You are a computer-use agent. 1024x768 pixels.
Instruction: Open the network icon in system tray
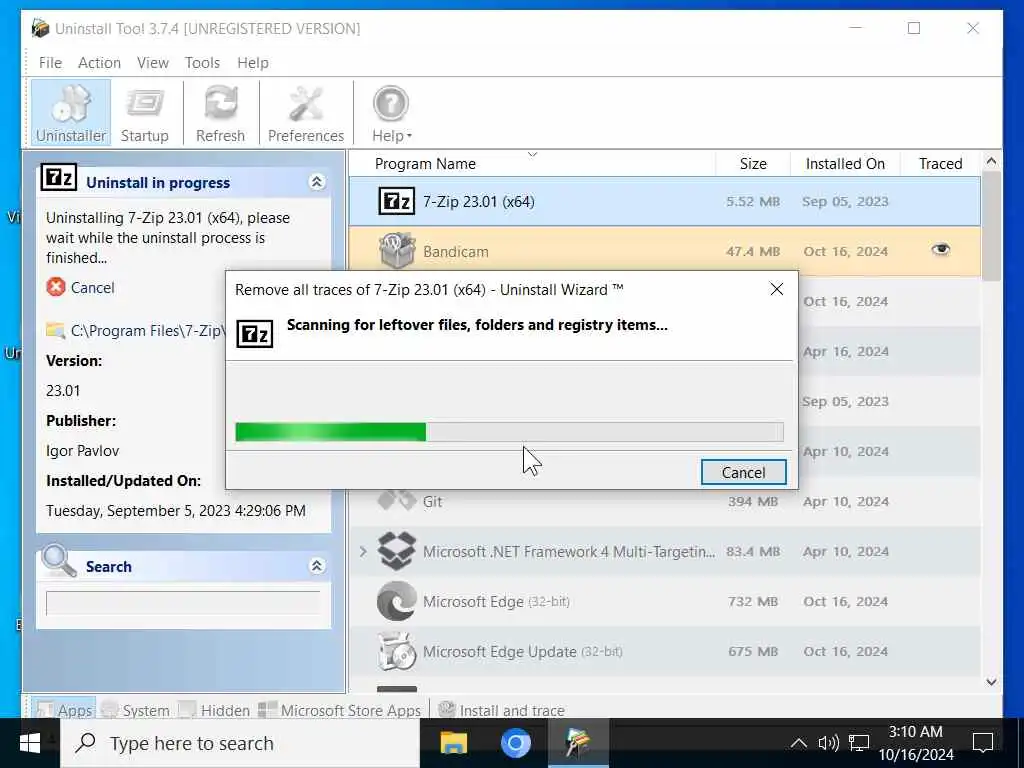(x=859, y=743)
